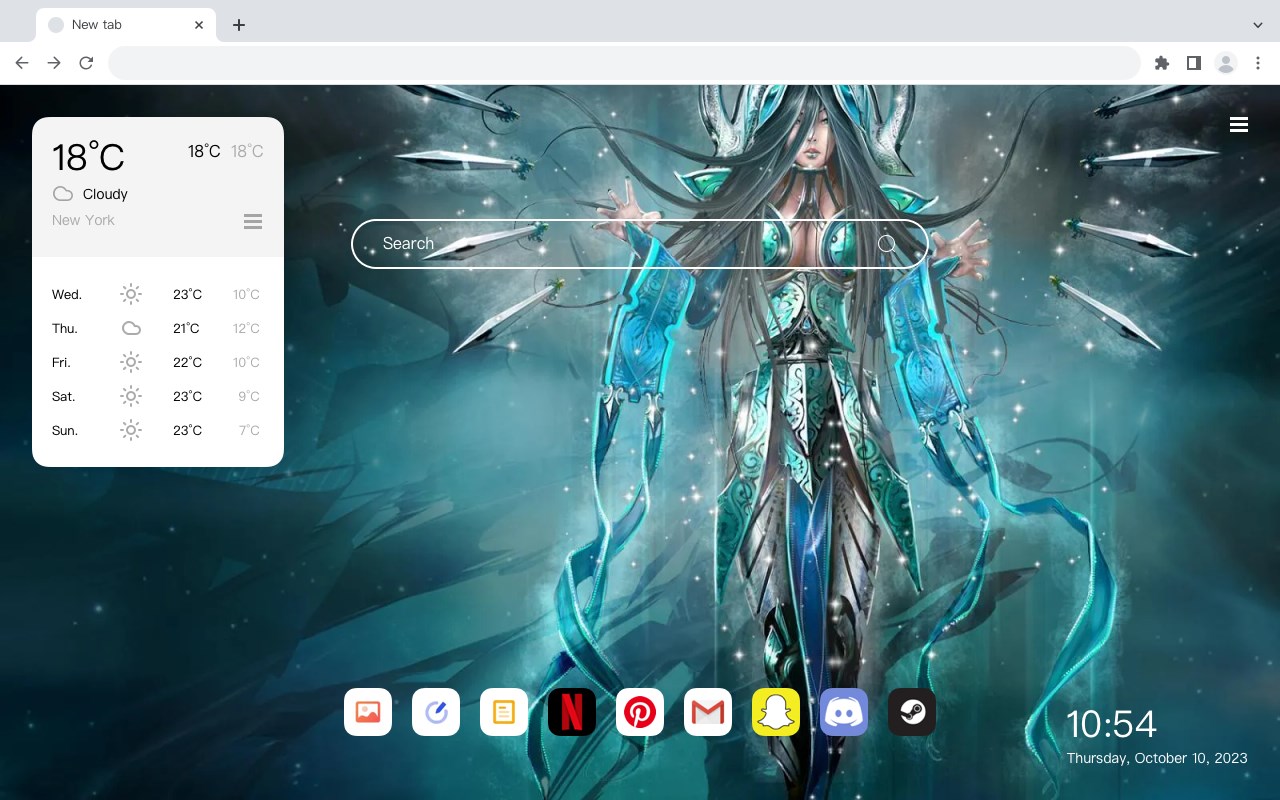Open the wallpaper gallery shortcut icon
Viewport: 1280px width, 800px height.
click(x=368, y=712)
